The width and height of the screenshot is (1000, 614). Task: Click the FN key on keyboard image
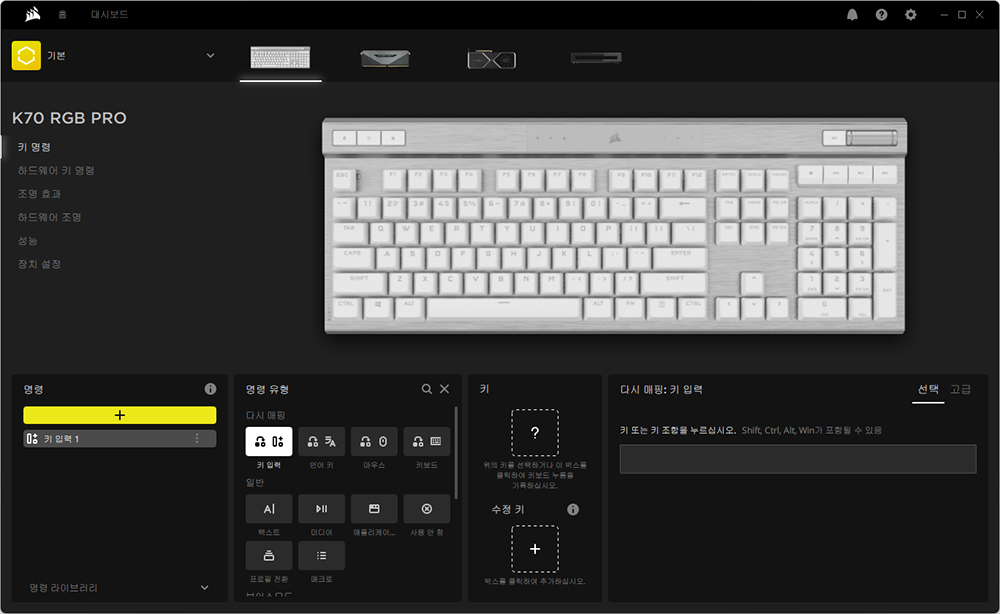(x=630, y=307)
